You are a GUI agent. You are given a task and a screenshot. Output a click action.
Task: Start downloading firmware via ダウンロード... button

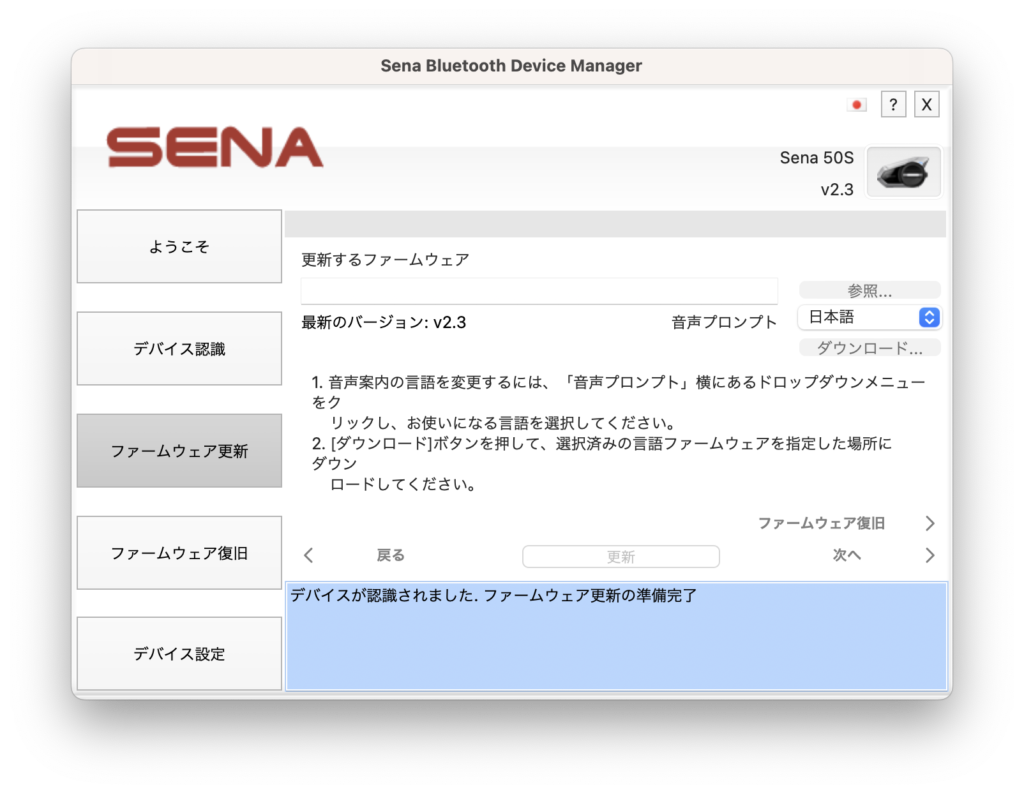[x=869, y=347]
